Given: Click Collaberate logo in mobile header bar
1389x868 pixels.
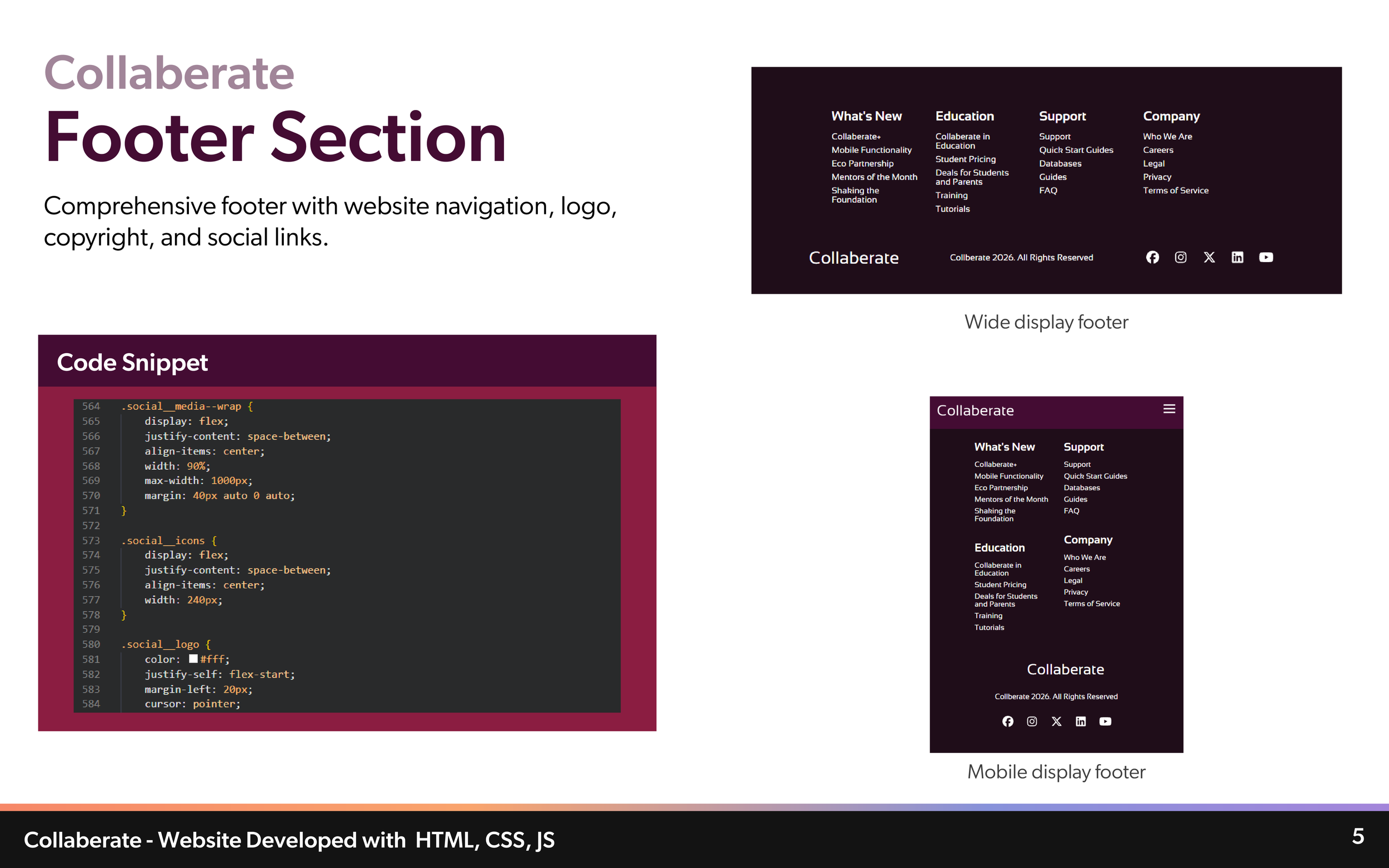Looking at the screenshot, I should point(975,410).
